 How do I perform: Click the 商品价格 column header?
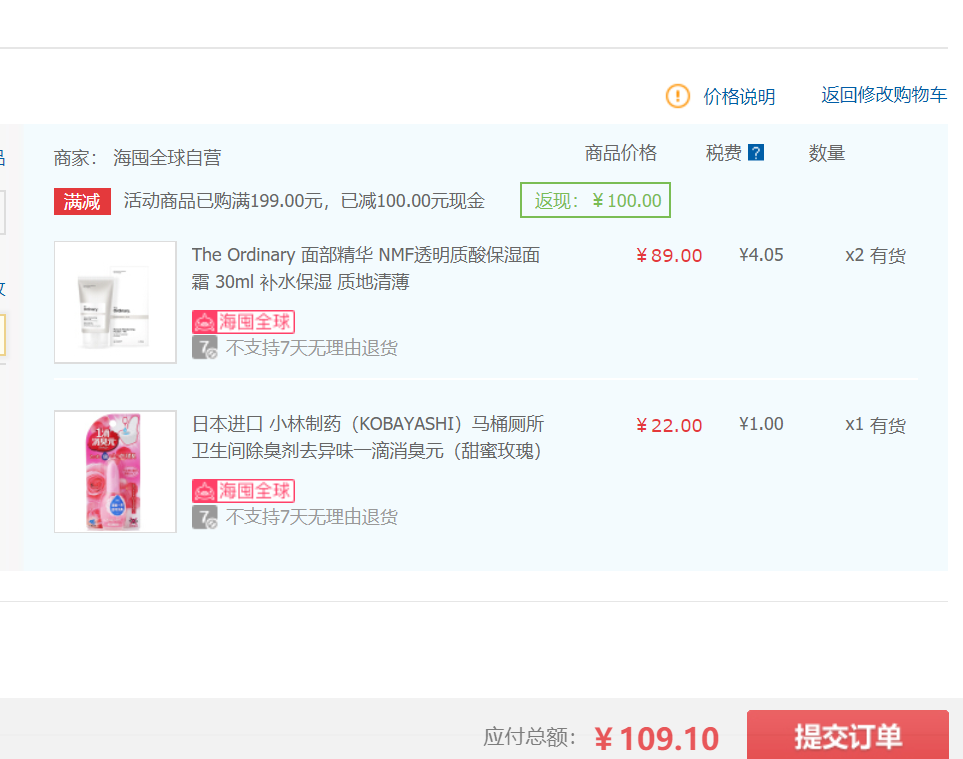click(x=621, y=153)
